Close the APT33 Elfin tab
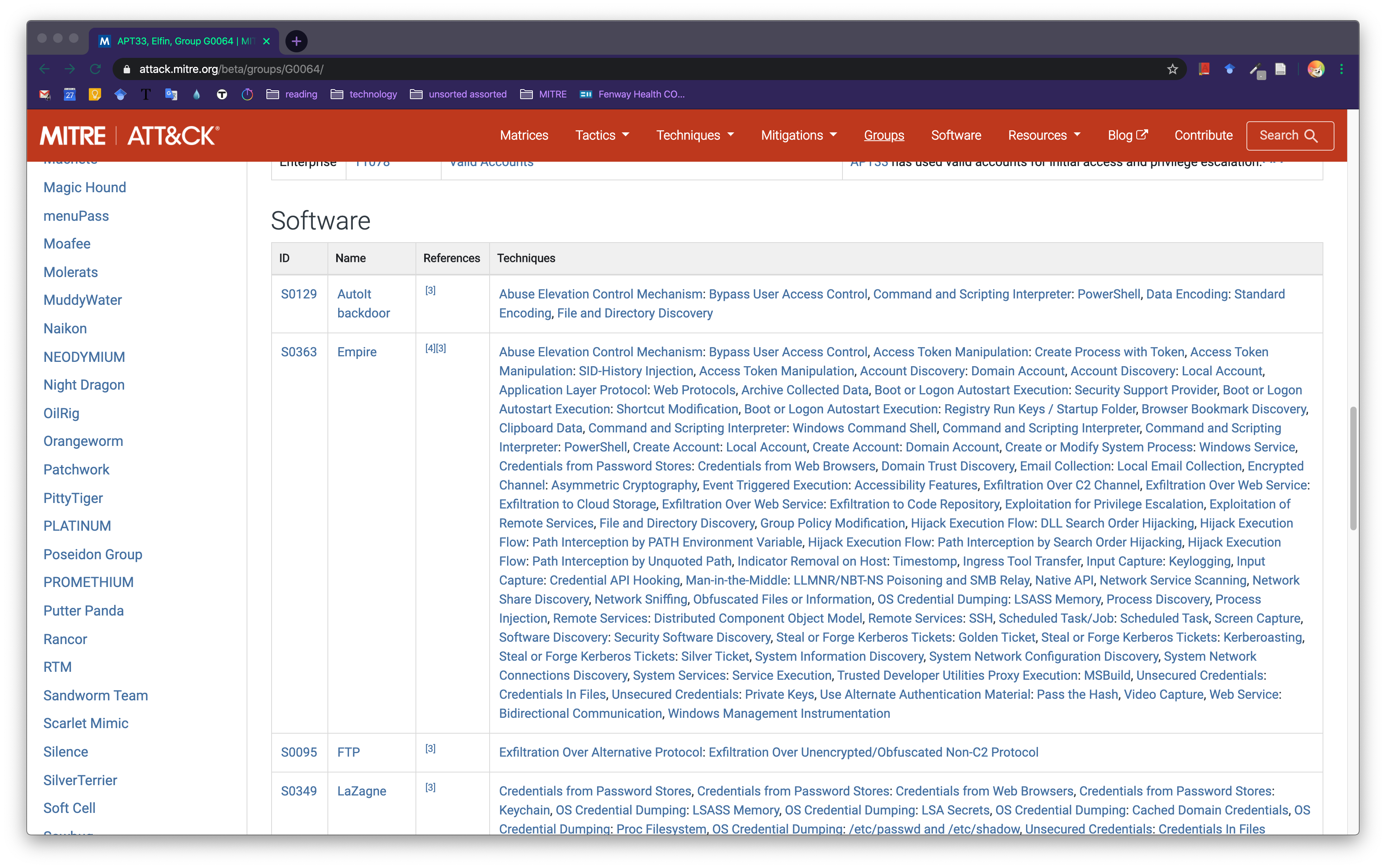1386x868 pixels. [x=266, y=41]
